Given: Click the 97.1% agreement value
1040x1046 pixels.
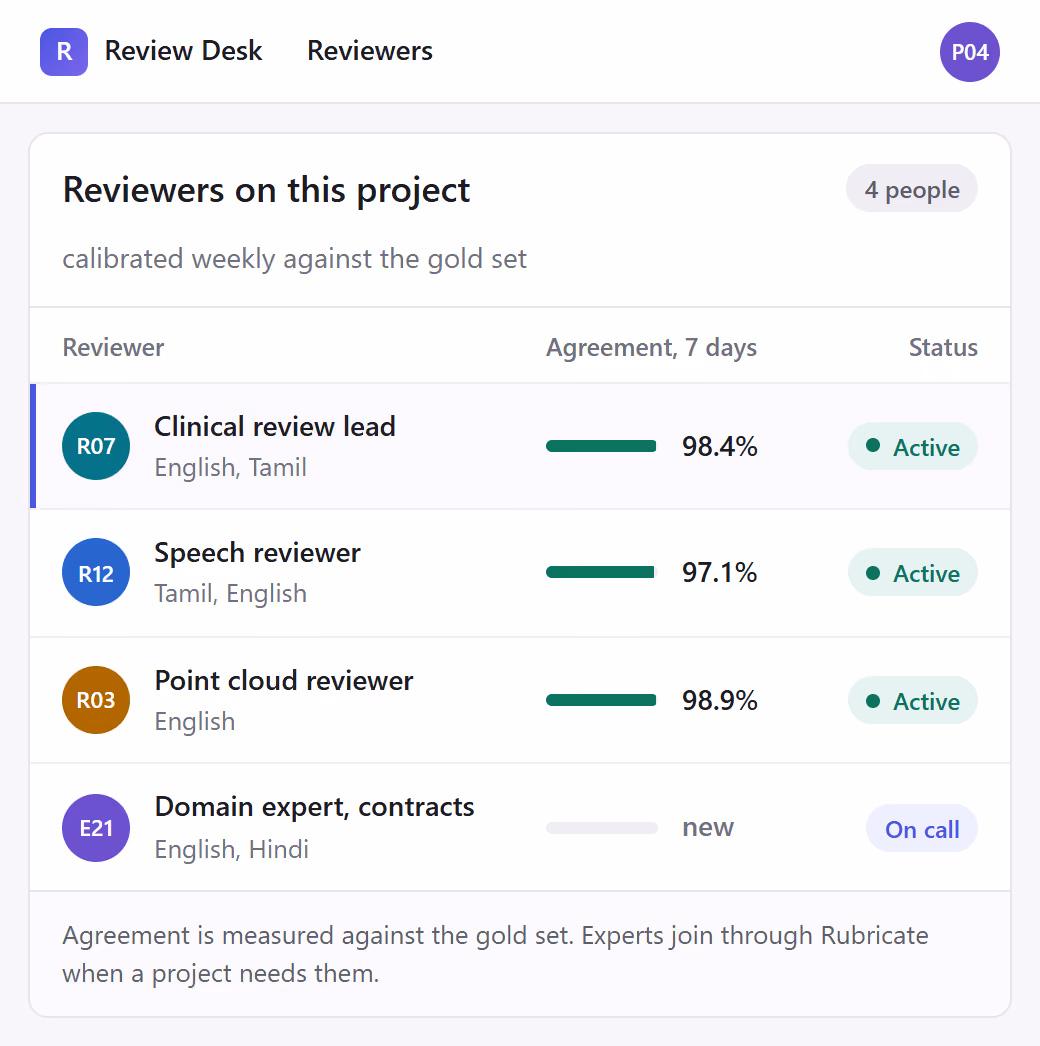Looking at the screenshot, I should point(720,572).
